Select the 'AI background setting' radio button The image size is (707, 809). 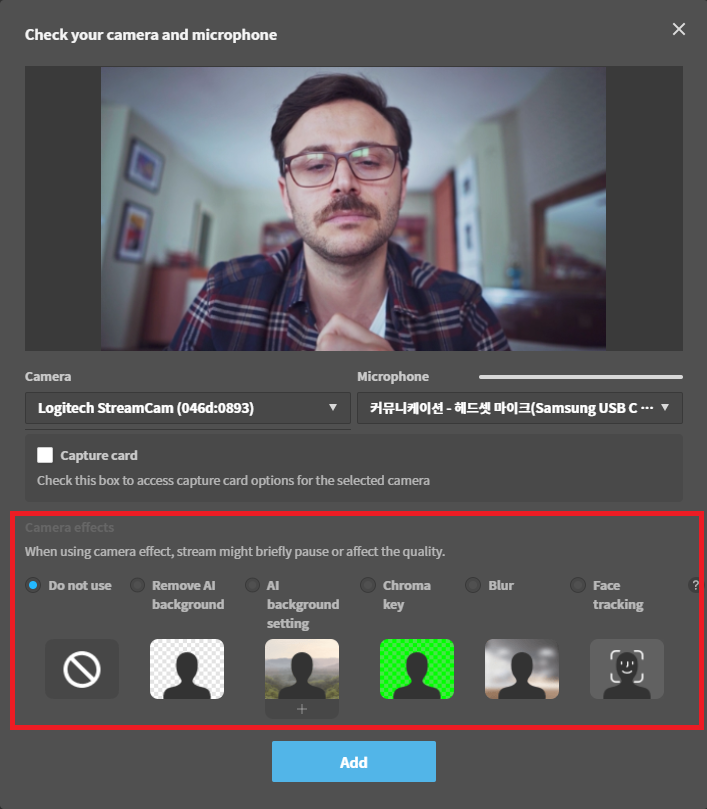click(x=252, y=585)
